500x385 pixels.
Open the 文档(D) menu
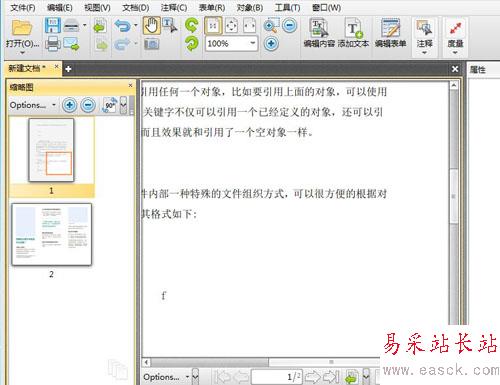click(136, 7)
